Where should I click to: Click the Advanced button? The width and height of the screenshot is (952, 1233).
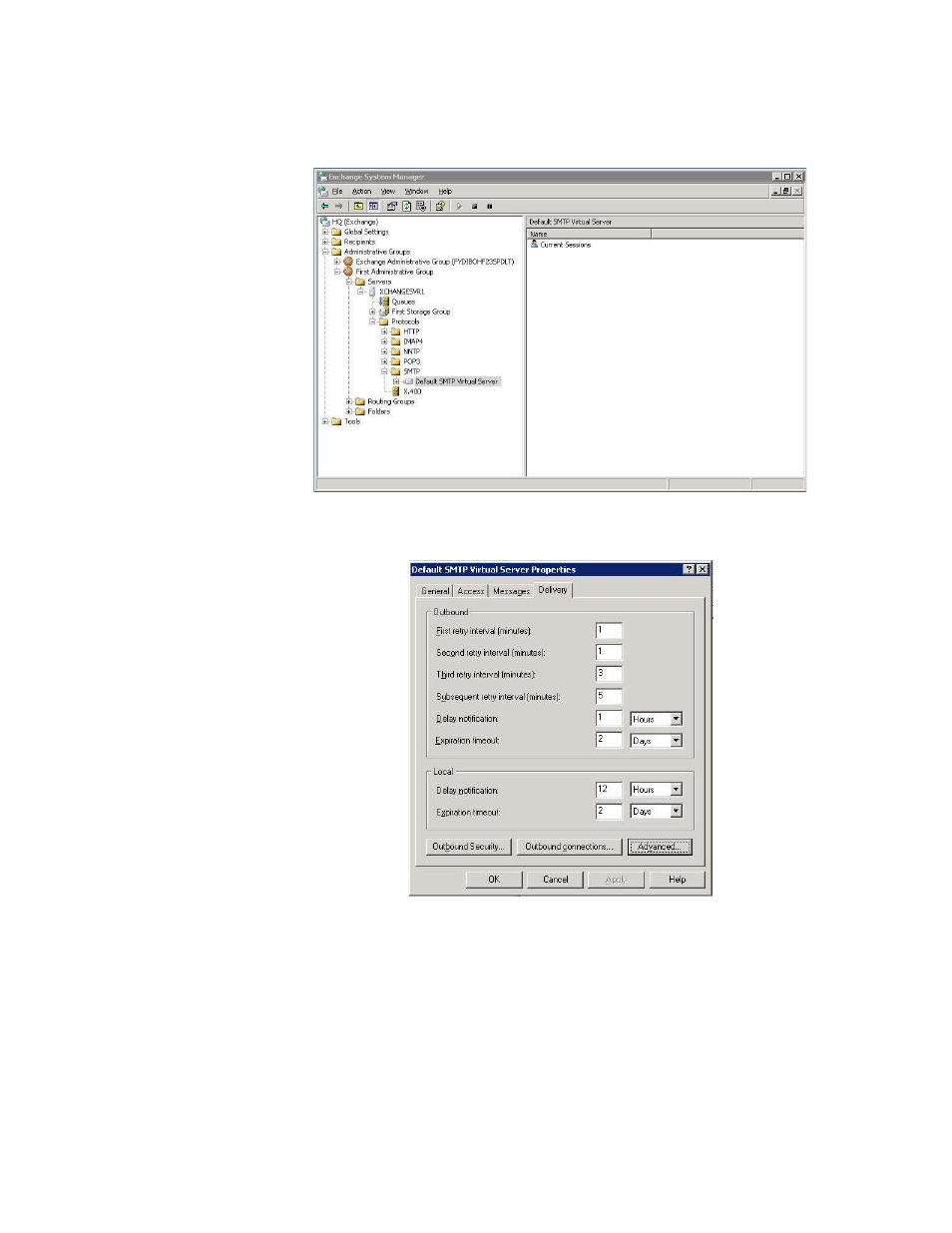point(660,847)
